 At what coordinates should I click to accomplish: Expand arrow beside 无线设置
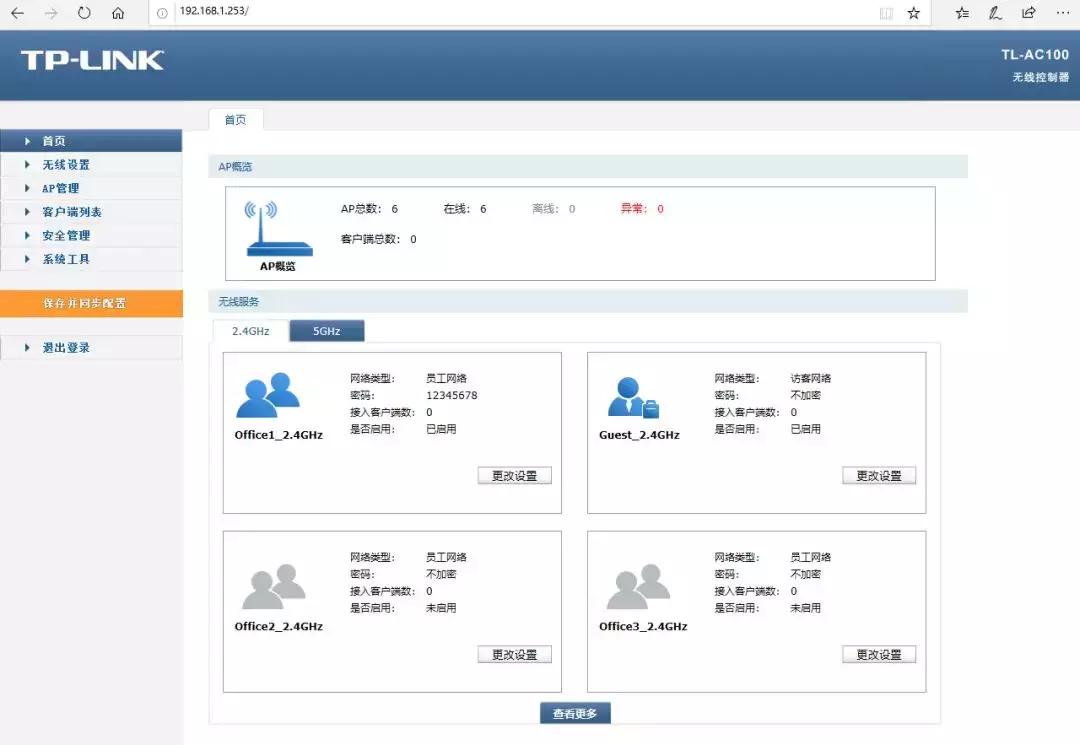pyautogui.click(x=28, y=165)
